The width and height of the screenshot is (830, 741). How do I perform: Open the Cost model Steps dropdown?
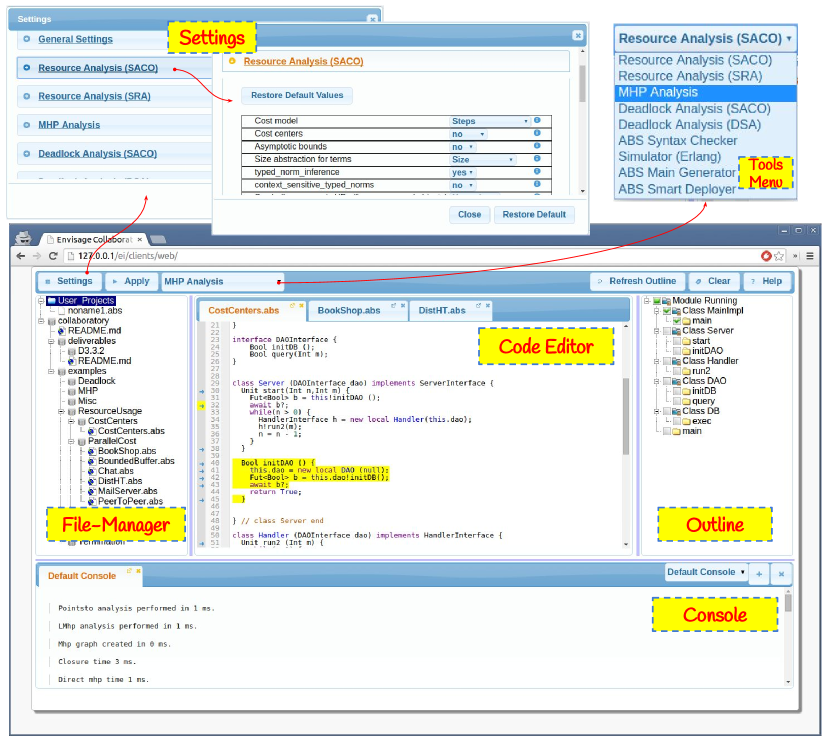click(x=490, y=121)
